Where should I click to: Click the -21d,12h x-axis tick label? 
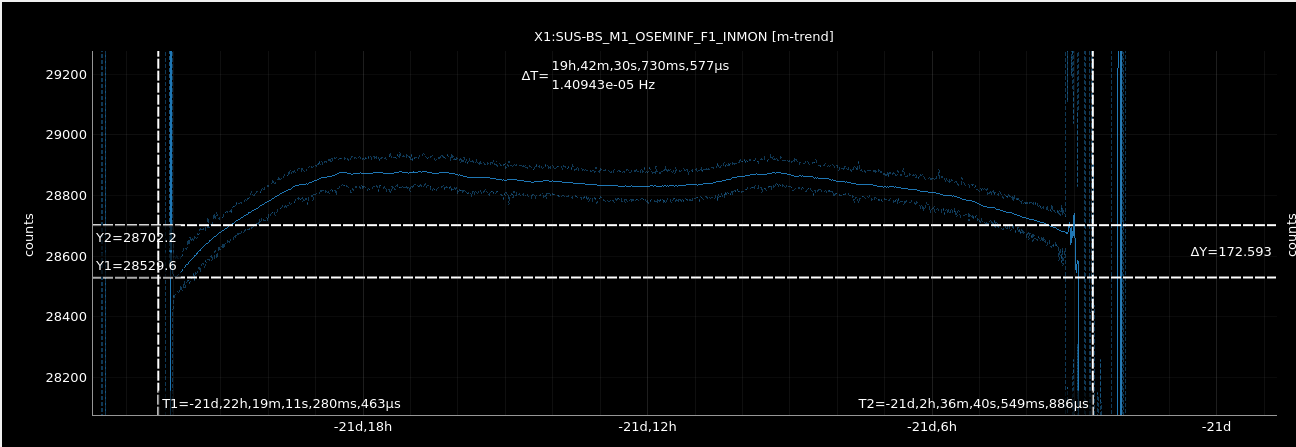pyautogui.click(x=647, y=427)
